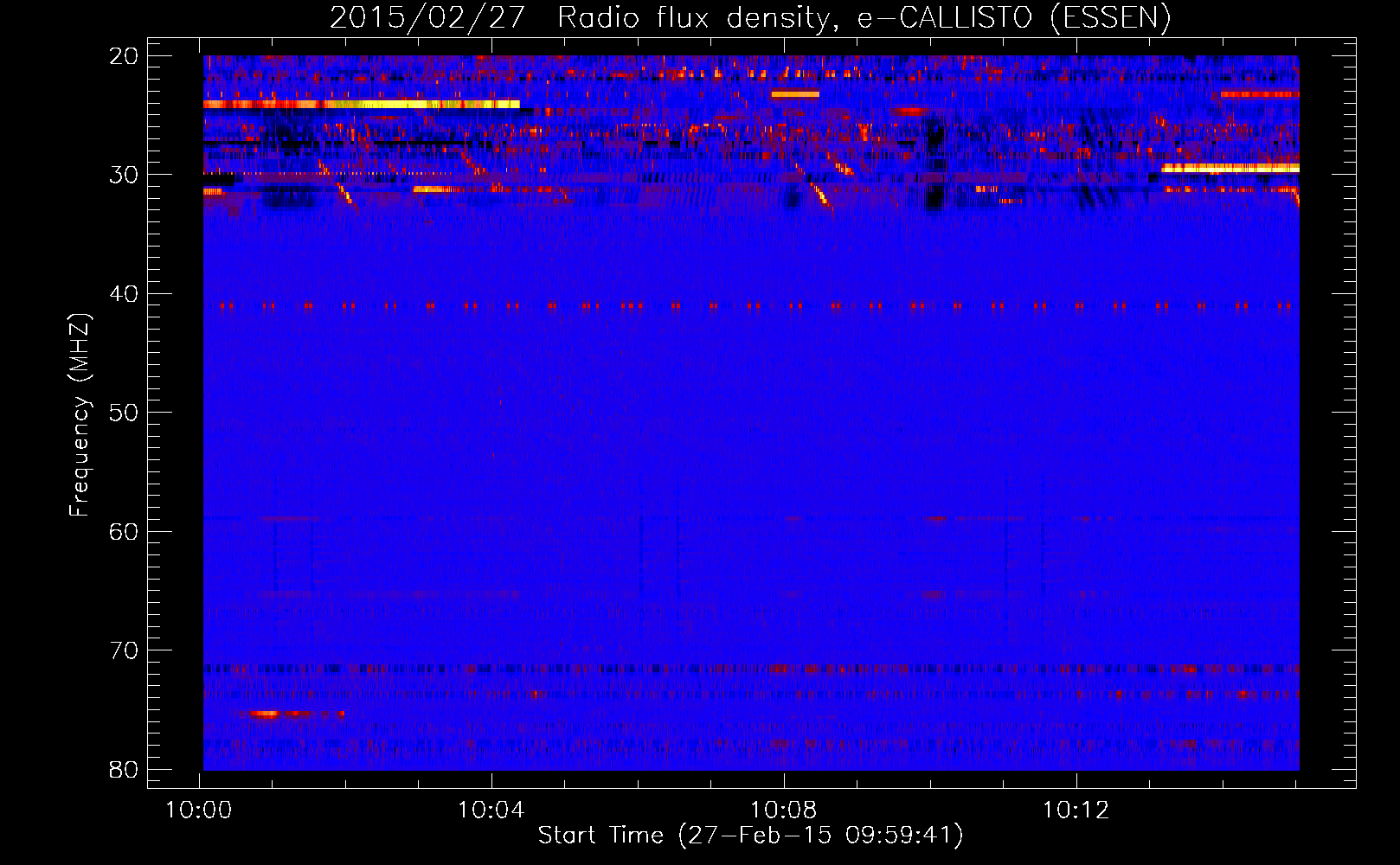
Task: Click the 60 frequency tick label
Action: [125, 531]
